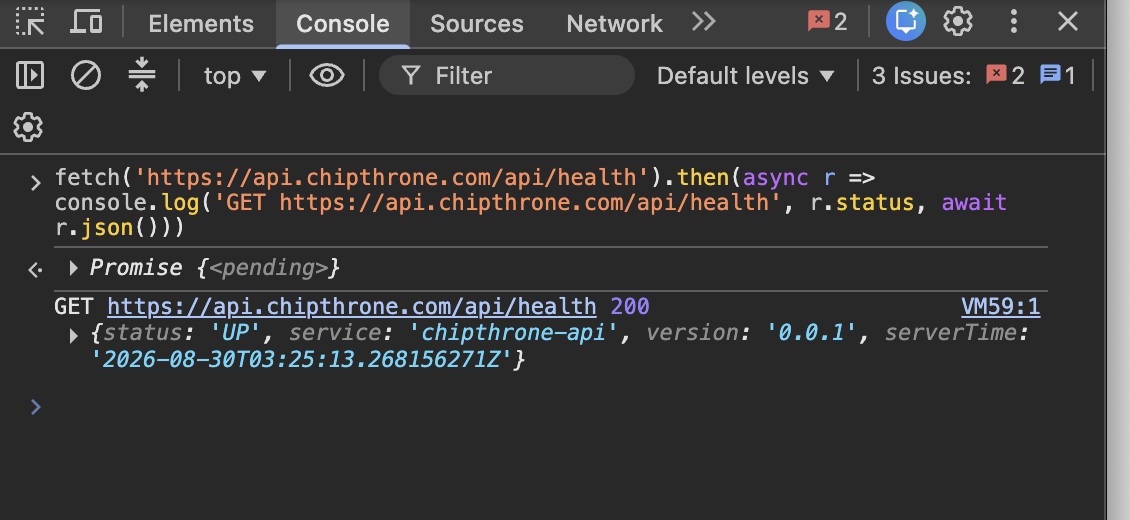Click the 'chipthrone-api' service value
This screenshot has height=520, width=1130.
(513, 333)
